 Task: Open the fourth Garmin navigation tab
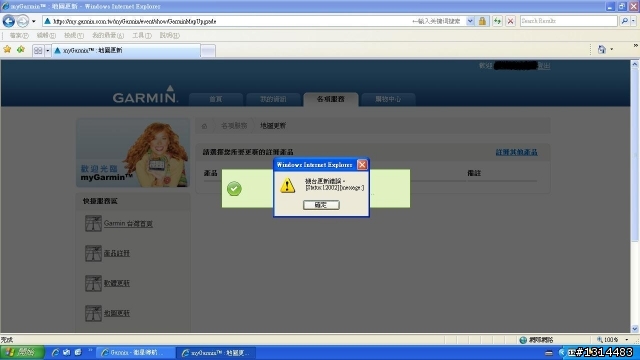pyautogui.click(x=388, y=99)
